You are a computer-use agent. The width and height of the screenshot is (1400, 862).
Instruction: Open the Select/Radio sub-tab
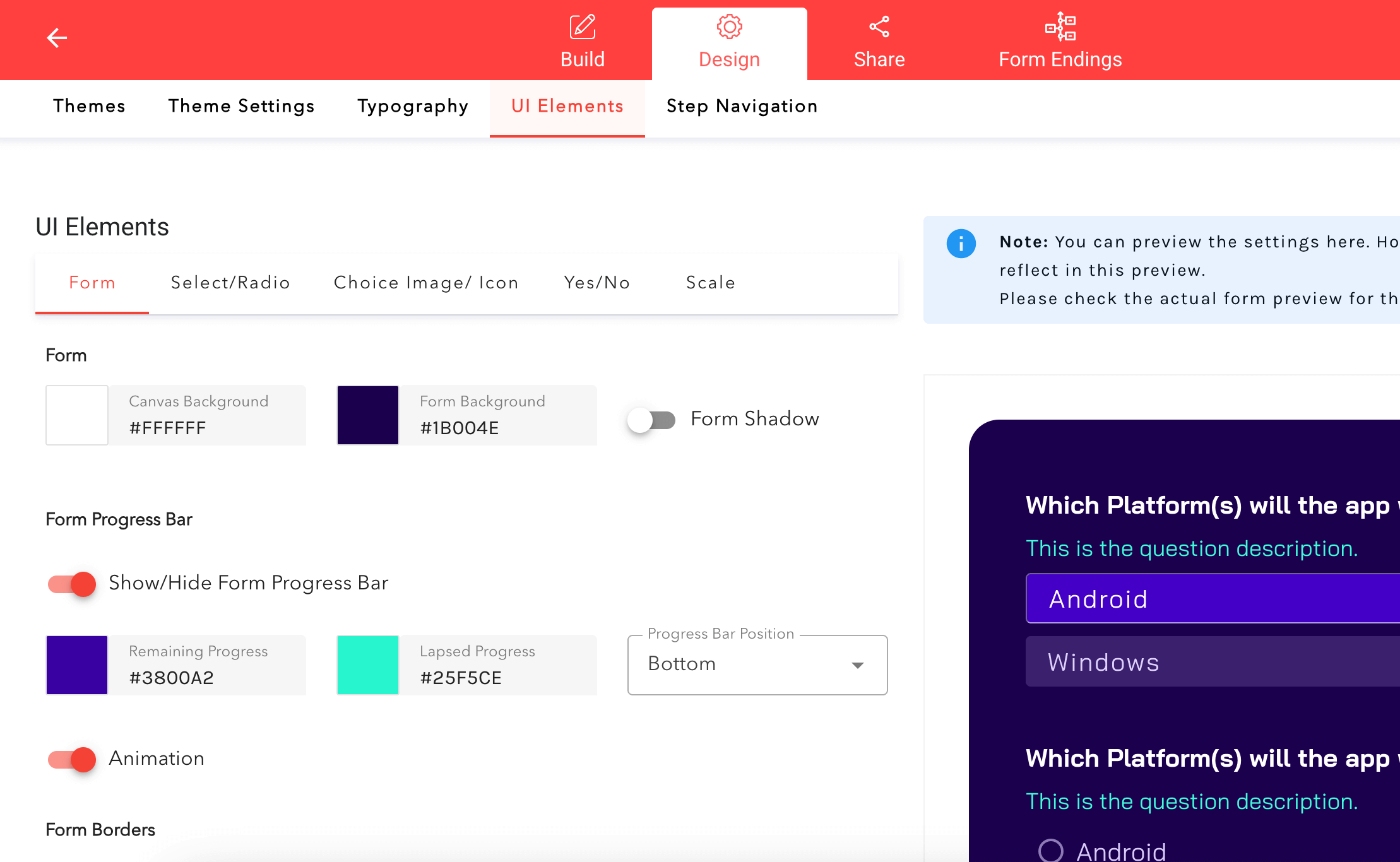(x=230, y=283)
